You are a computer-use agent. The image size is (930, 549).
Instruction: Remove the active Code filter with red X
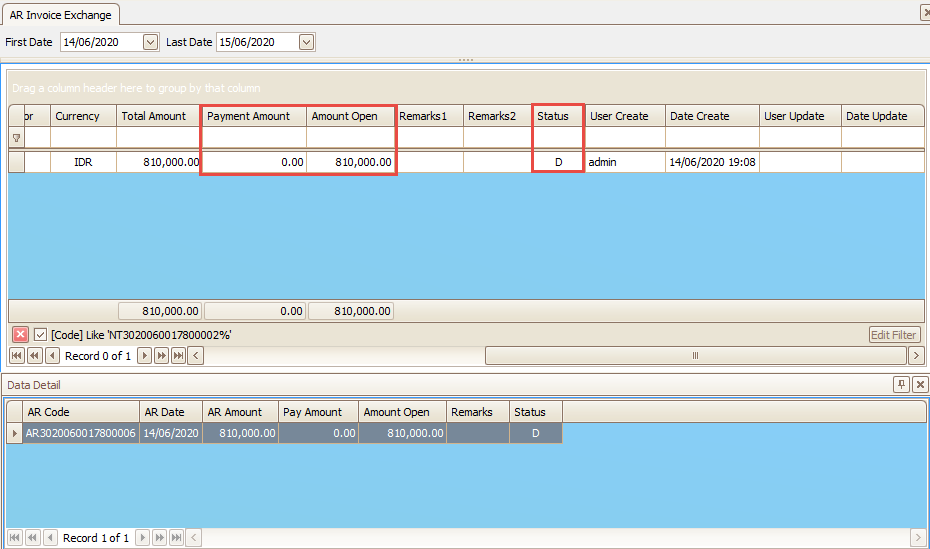tap(20, 334)
